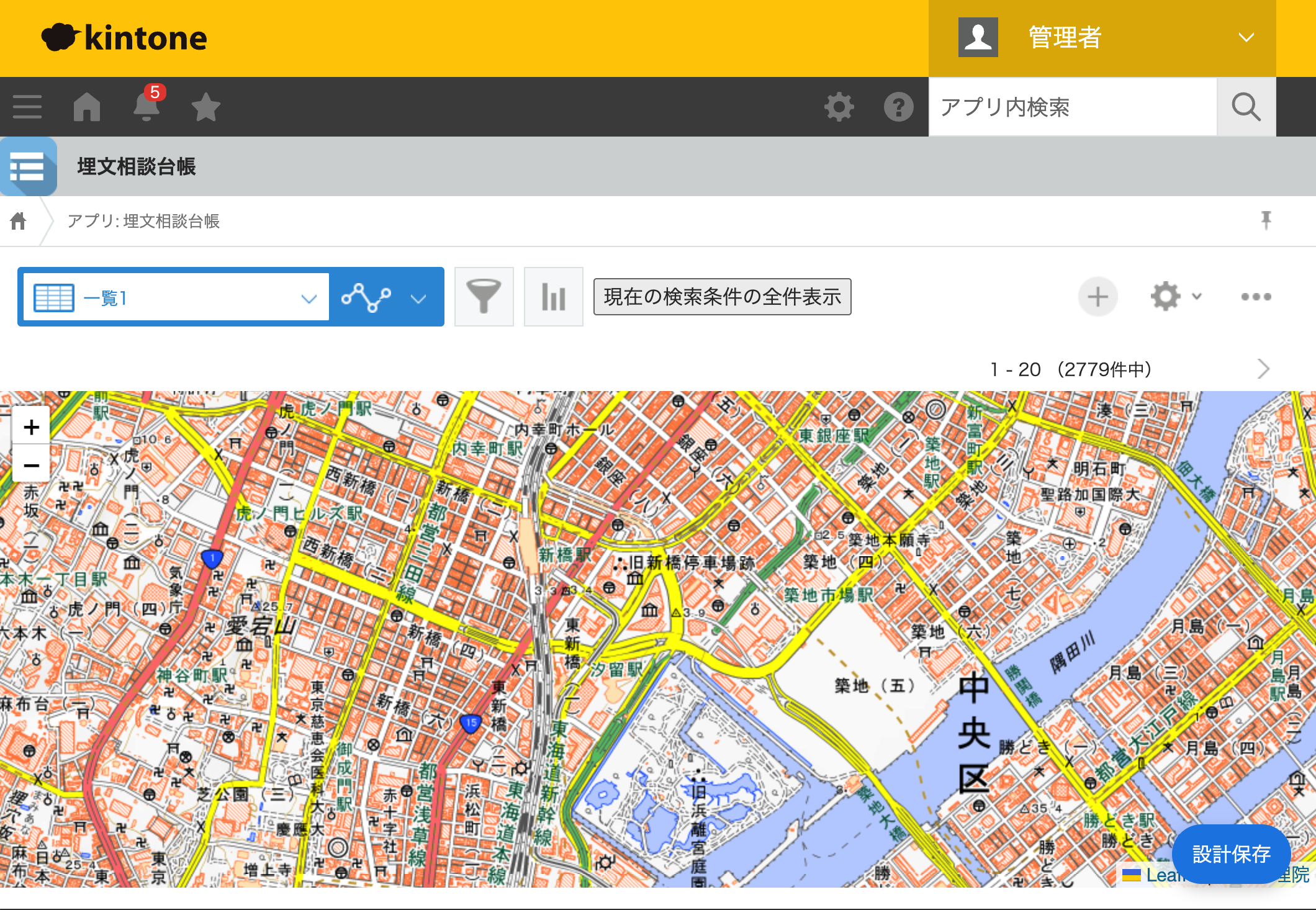Screen dimensions: 1316x910
Task: Click the 埋文相談台帳 app title
Action: click(137, 166)
